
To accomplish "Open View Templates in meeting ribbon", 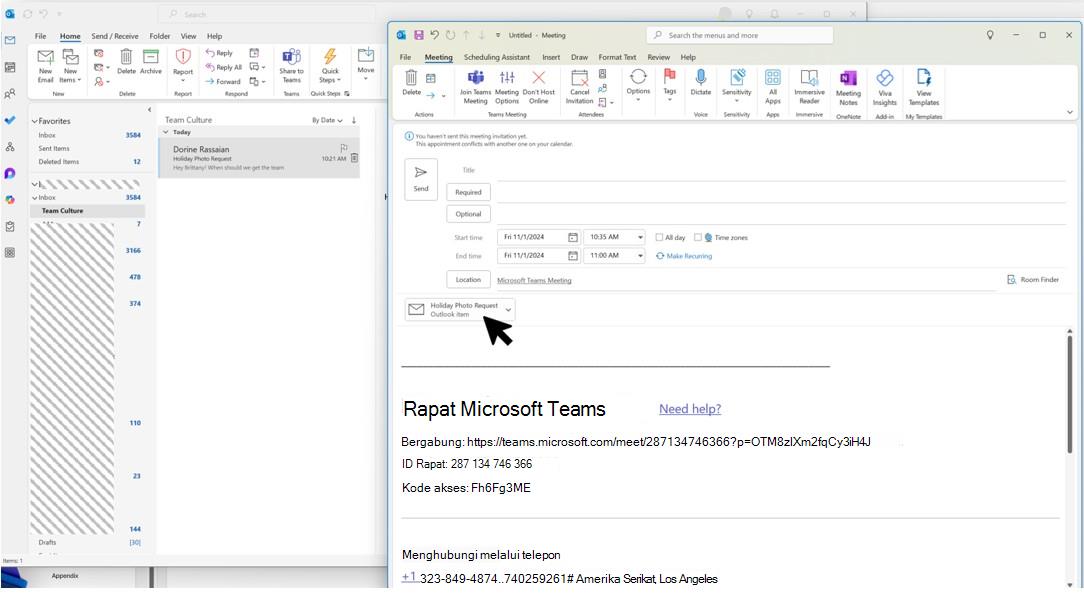I will (924, 88).
